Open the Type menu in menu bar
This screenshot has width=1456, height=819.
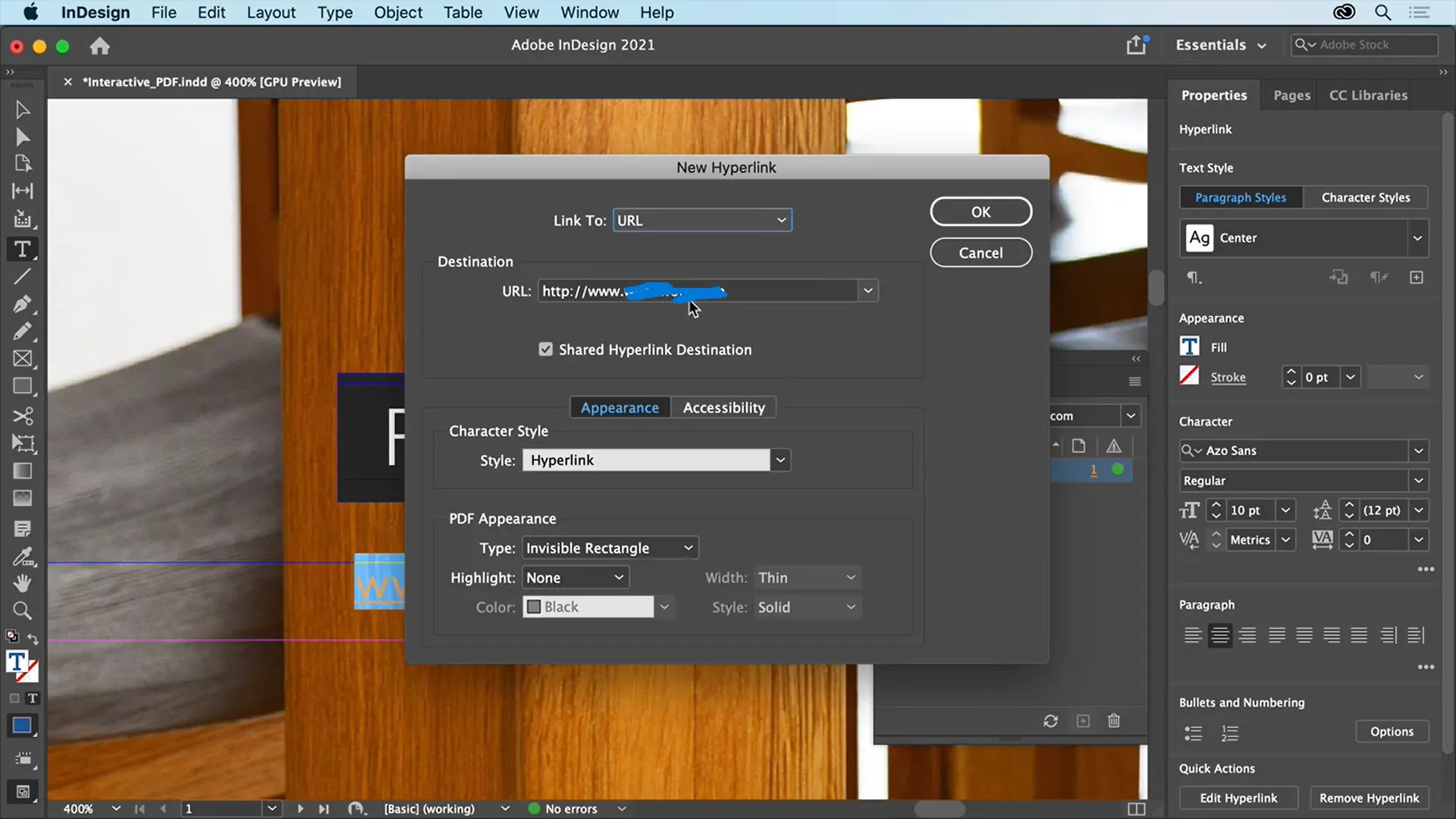(x=335, y=12)
